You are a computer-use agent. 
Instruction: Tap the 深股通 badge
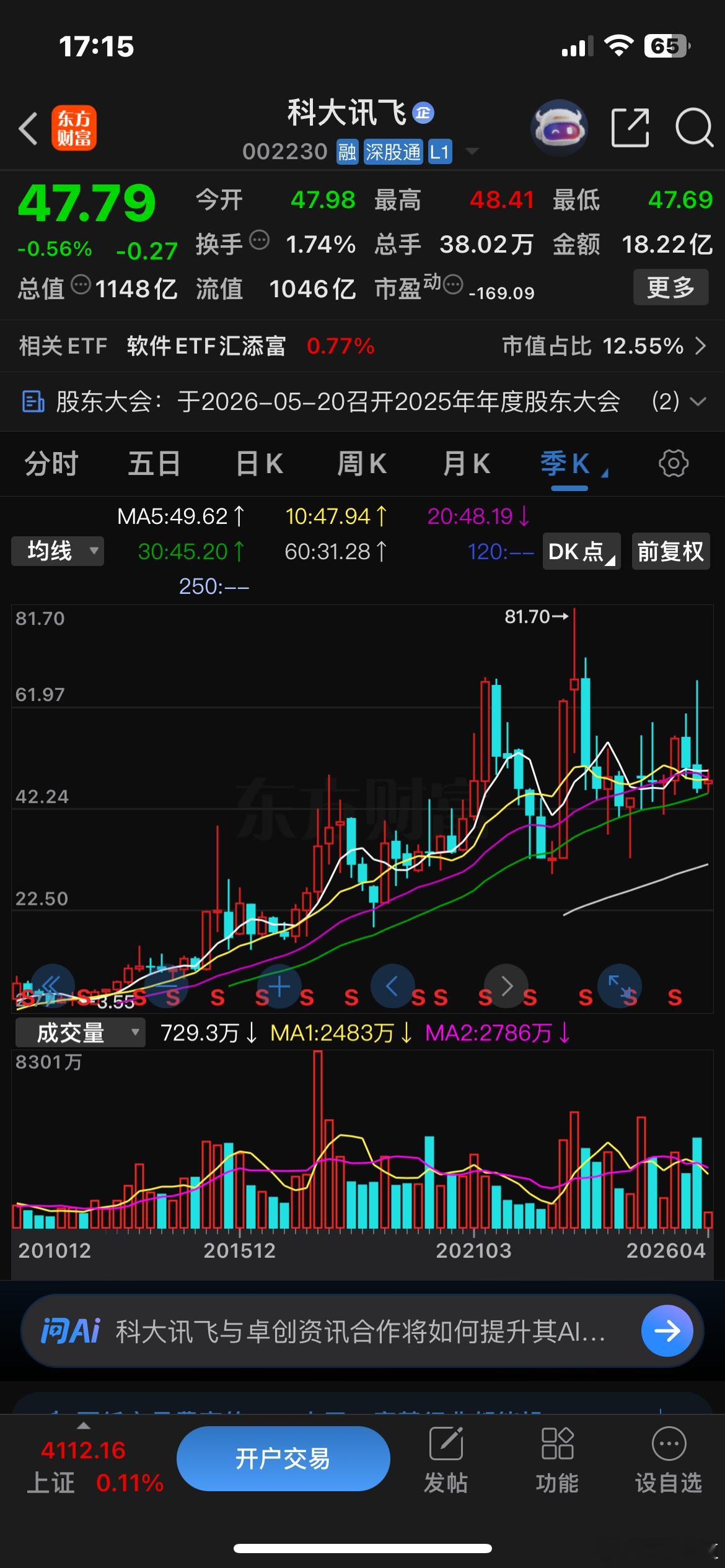[x=393, y=152]
